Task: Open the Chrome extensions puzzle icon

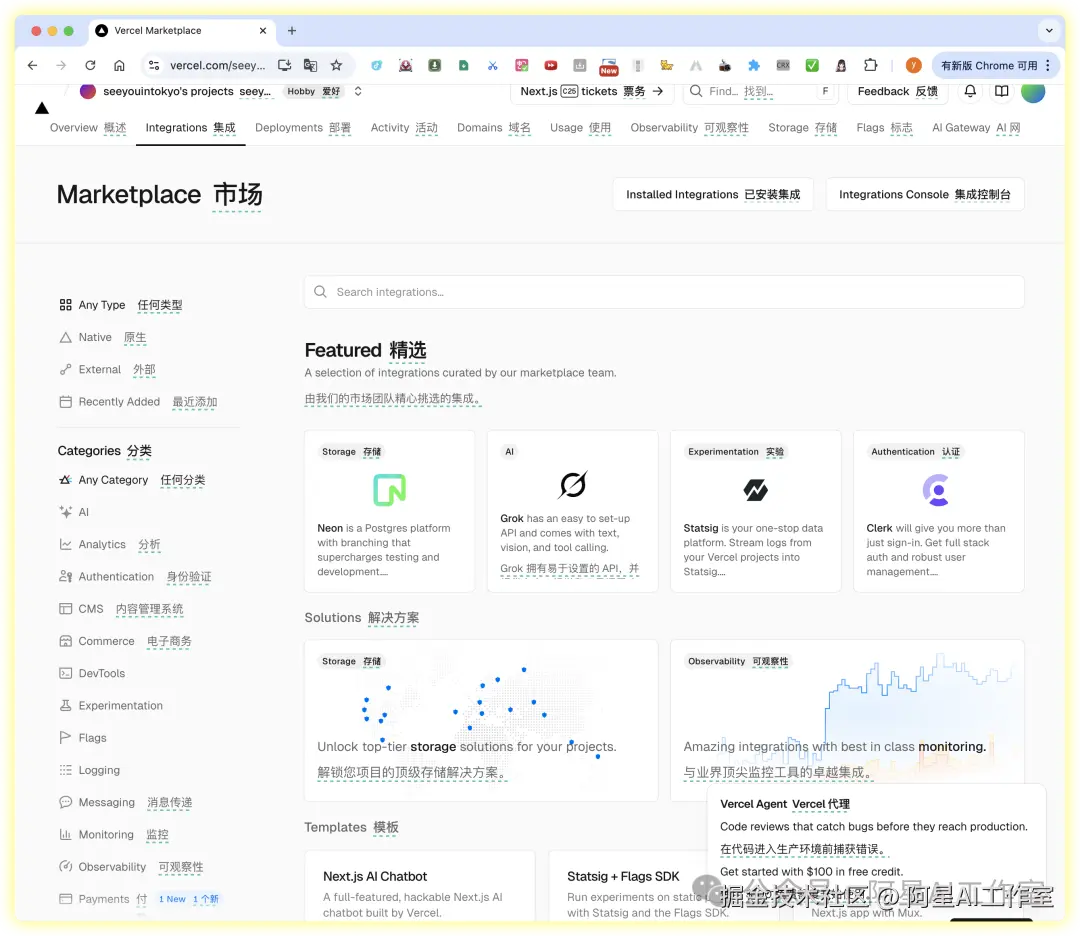Action: [871, 65]
